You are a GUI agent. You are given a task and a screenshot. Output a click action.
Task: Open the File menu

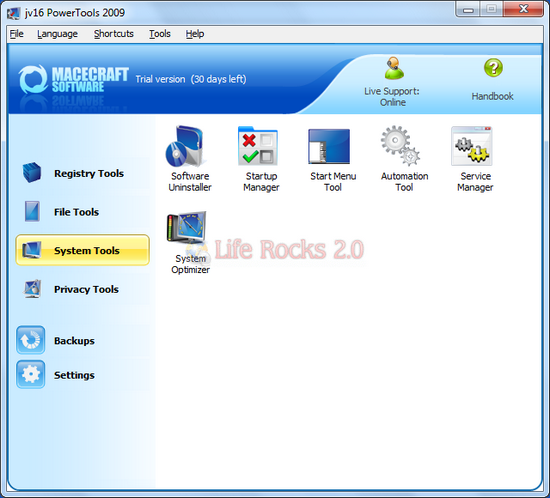[16, 34]
